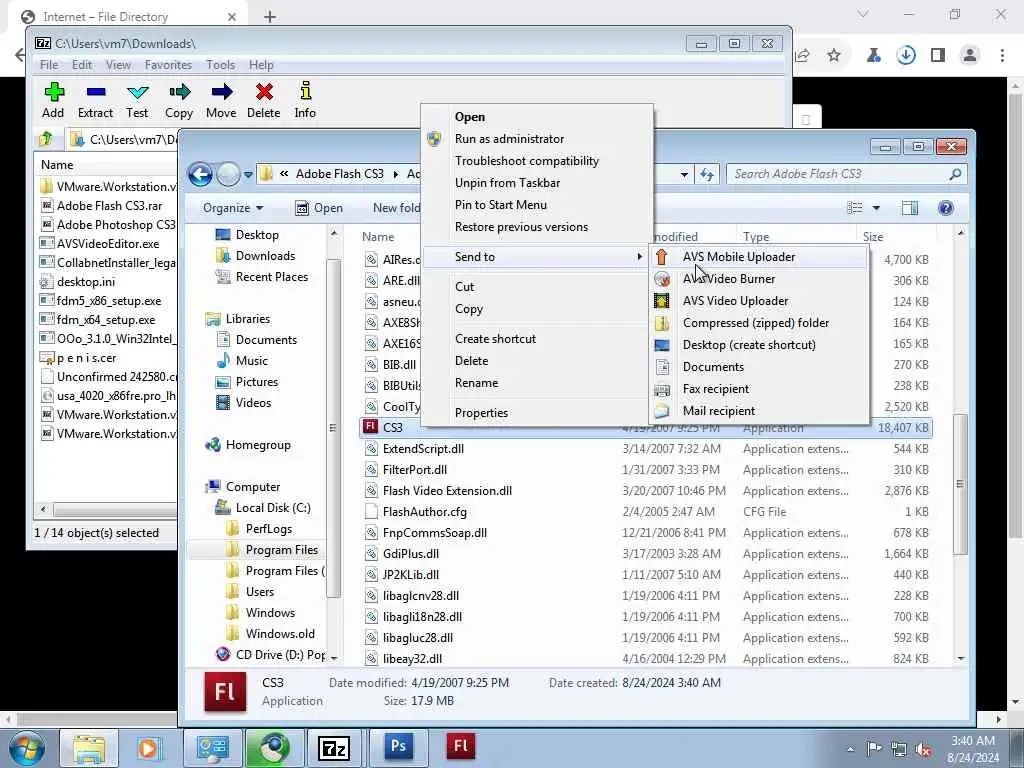
Task: Send to Compressed (zipped) folder
Action: point(759,323)
